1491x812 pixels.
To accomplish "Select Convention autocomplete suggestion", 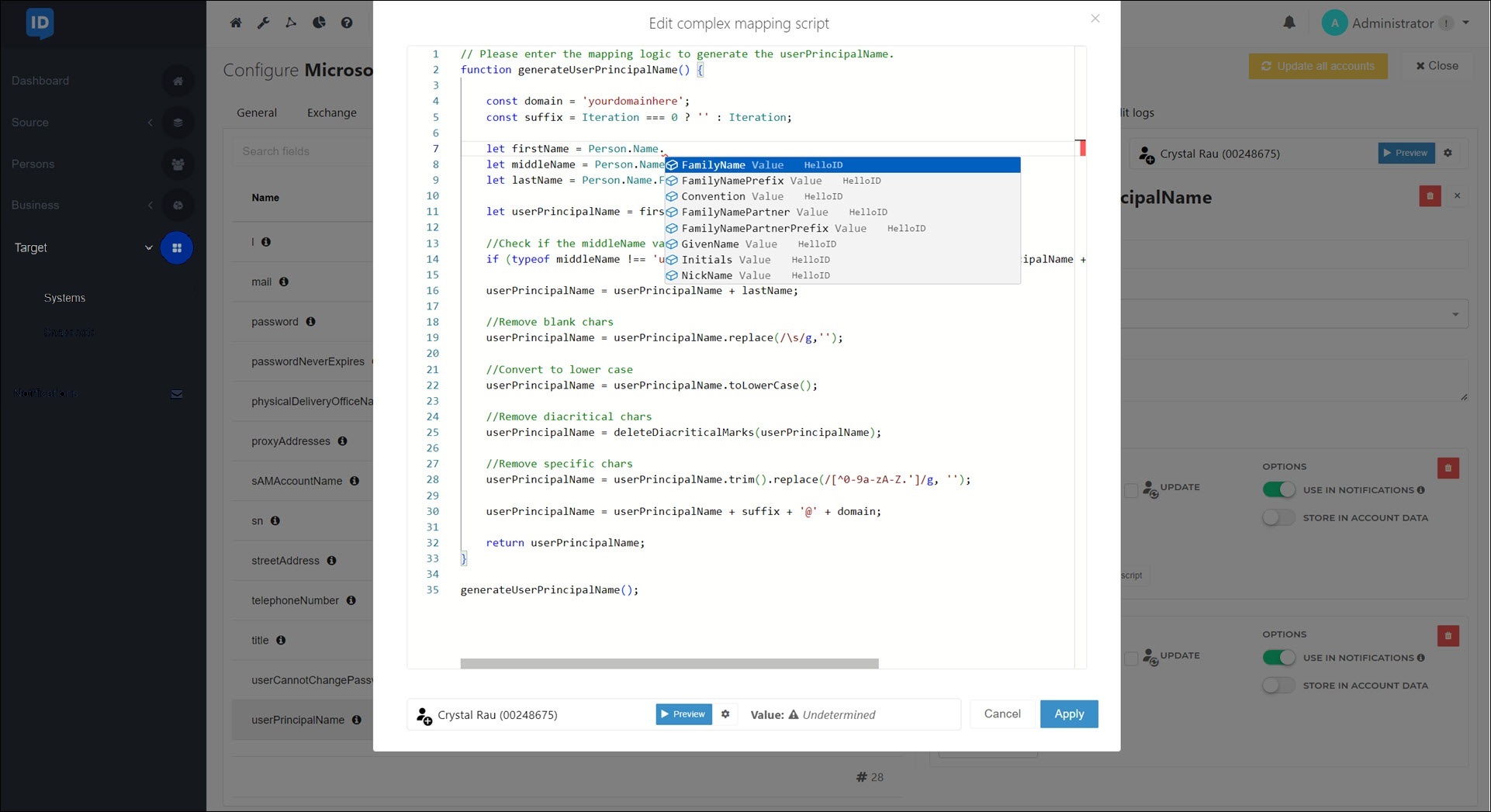I will pyautogui.click(x=842, y=196).
